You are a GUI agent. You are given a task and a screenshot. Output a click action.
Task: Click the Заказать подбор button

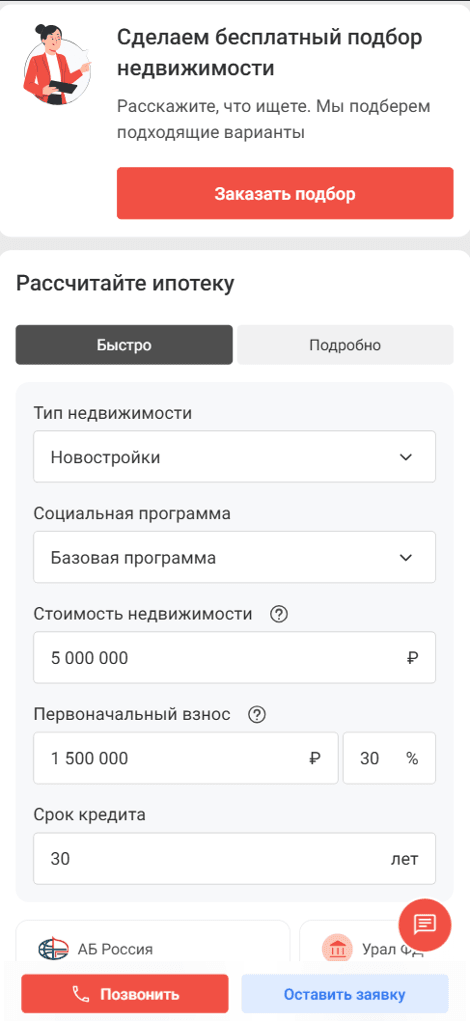pyautogui.click(x=285, y=194)
